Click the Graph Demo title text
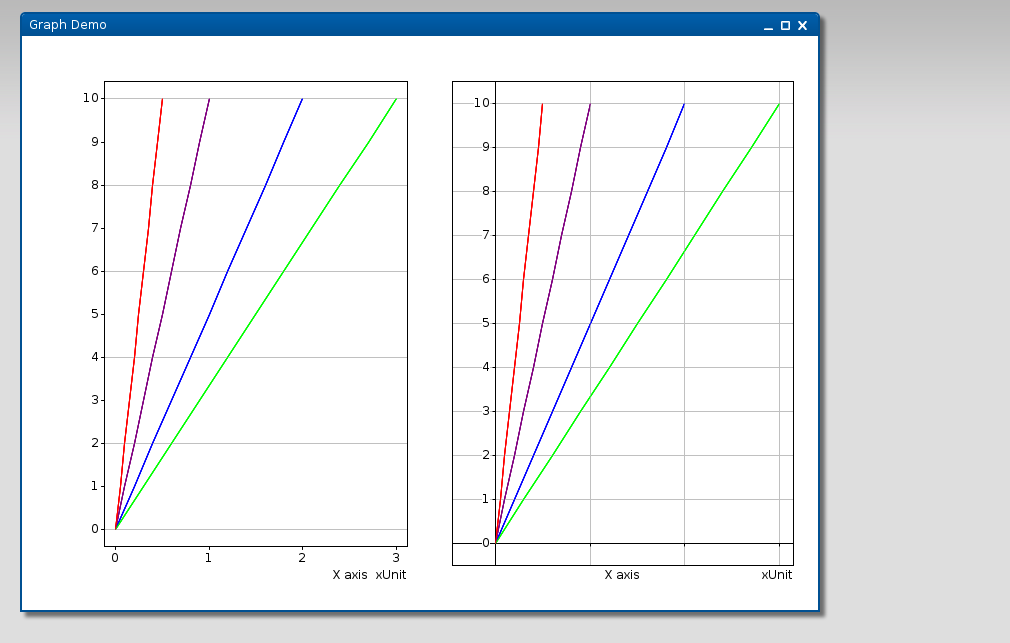 point(68,24)
